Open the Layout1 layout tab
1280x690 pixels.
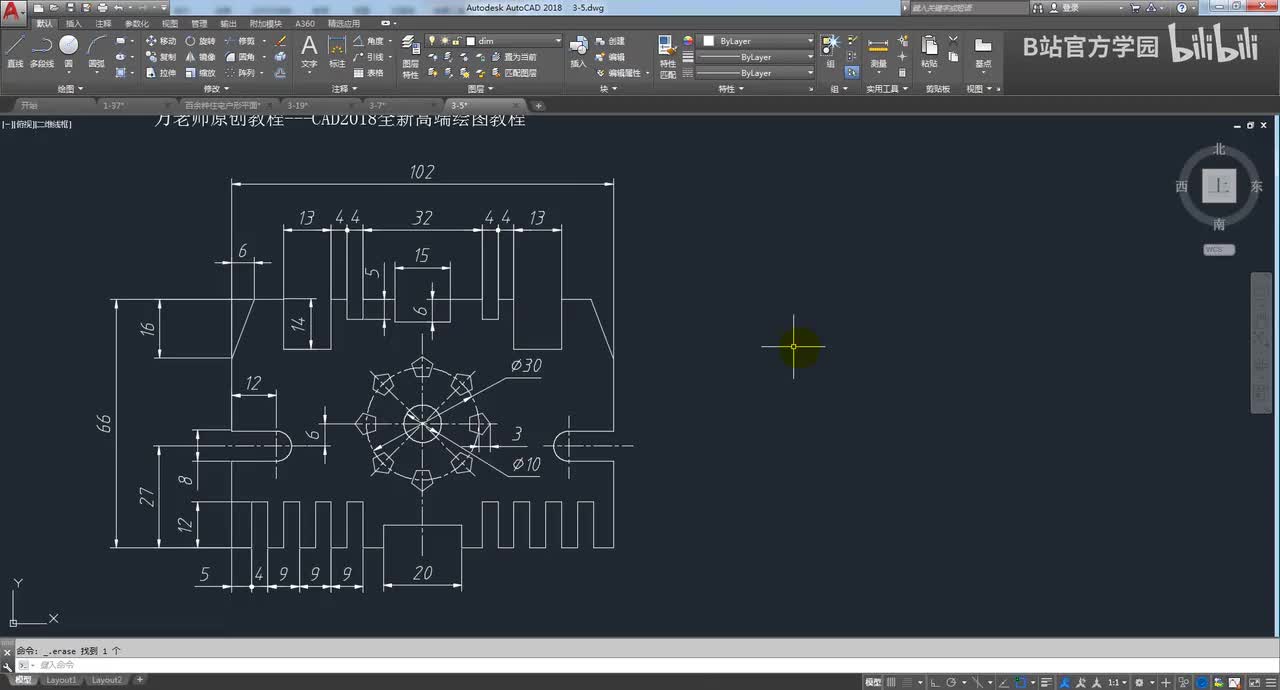coord(61,680)
